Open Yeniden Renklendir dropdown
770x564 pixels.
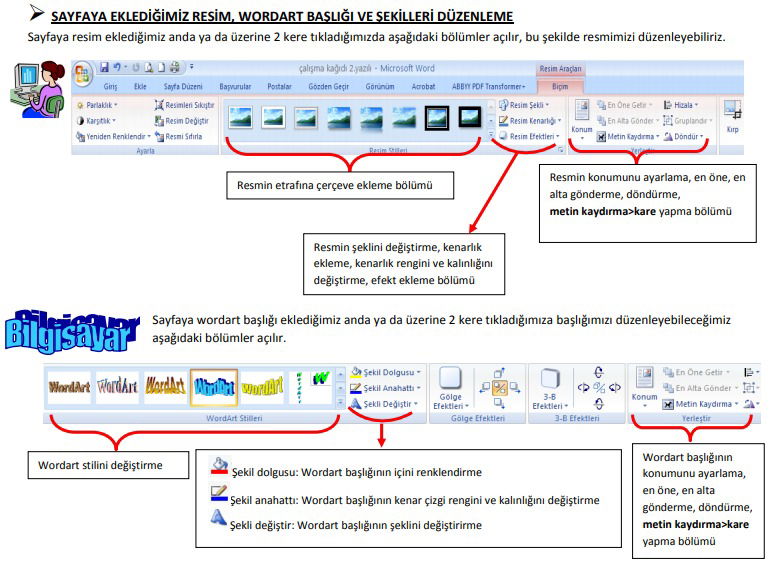click(113, 136)
